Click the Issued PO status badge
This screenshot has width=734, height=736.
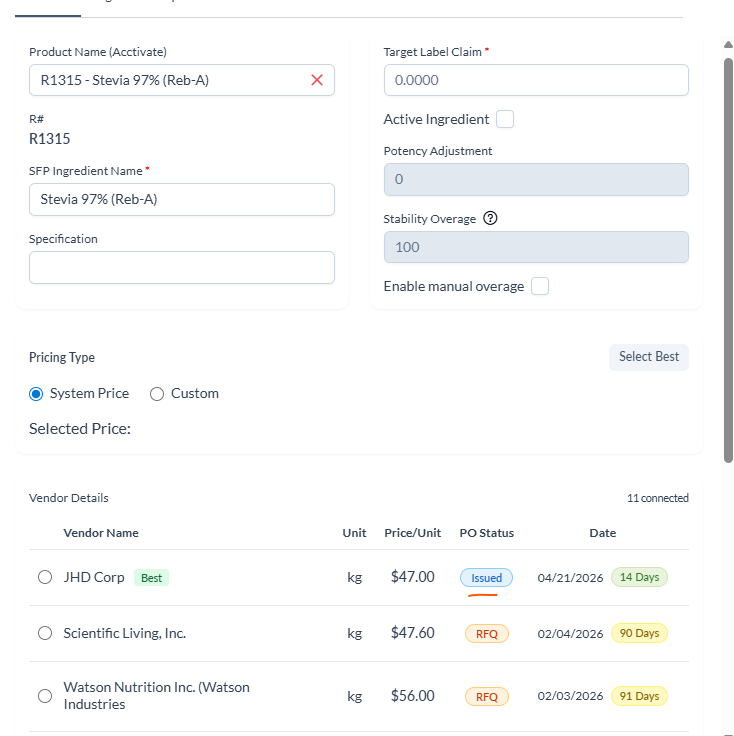(x=486, y=577)
